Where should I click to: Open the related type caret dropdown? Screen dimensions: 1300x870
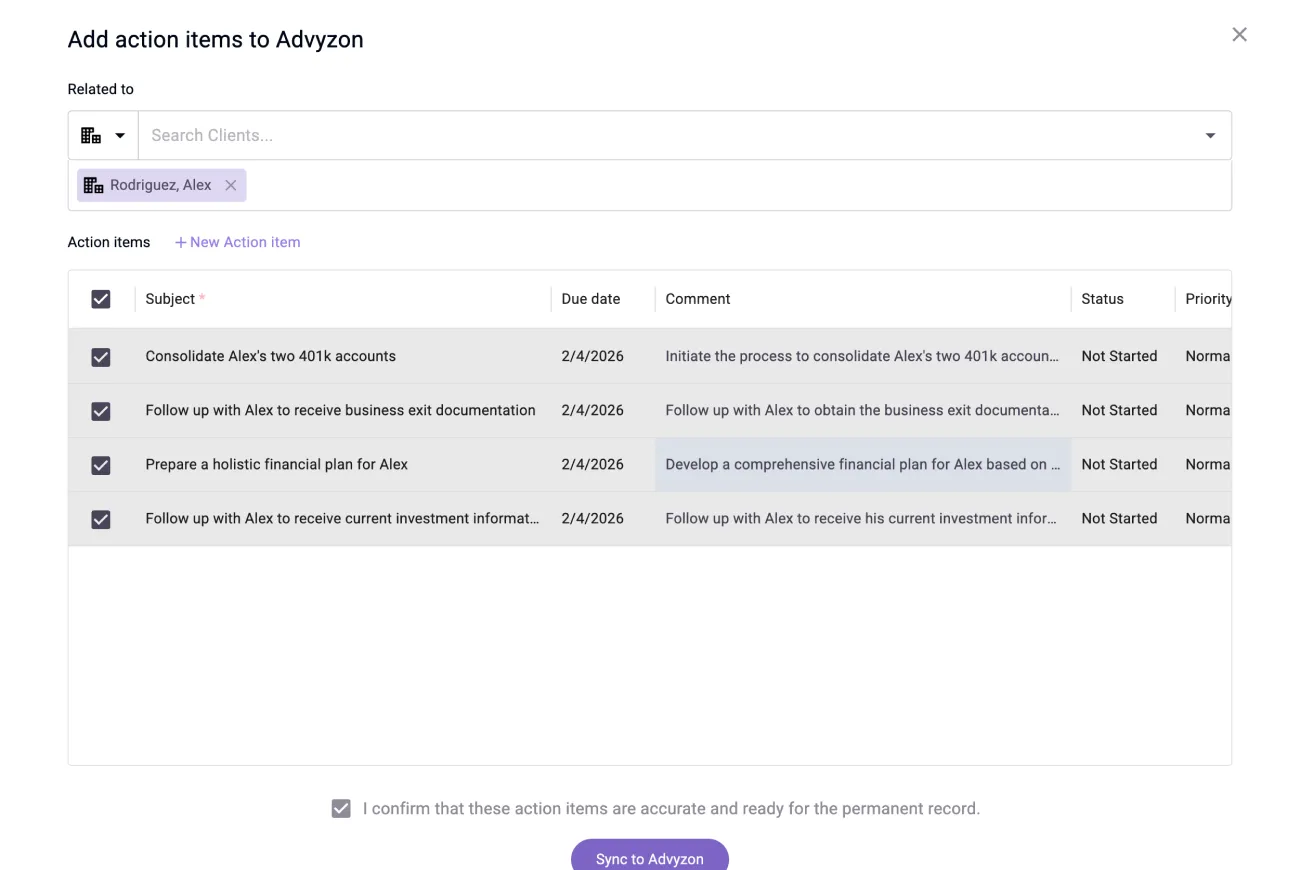click(x=120, y=135)
